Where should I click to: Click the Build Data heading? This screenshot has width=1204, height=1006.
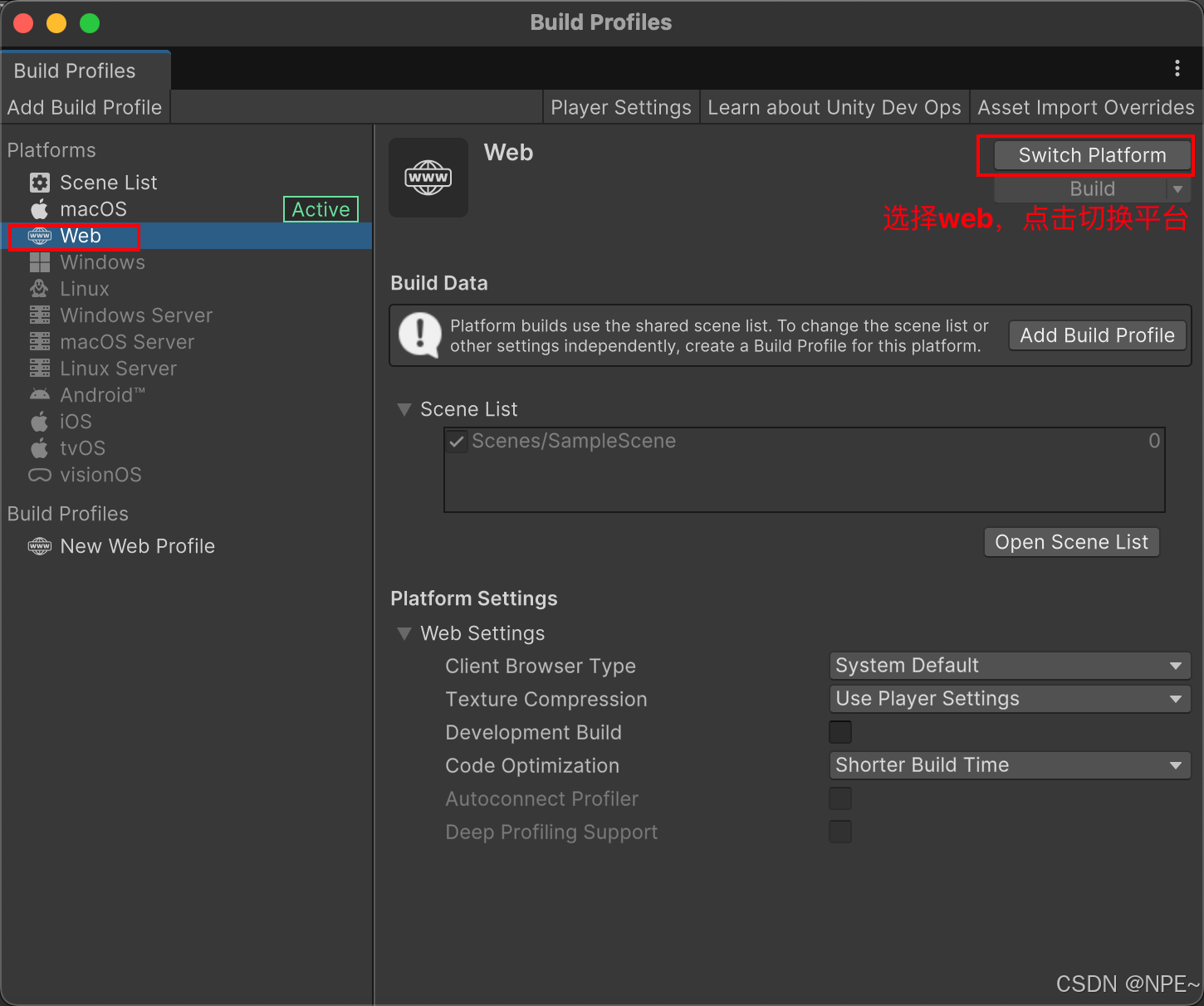point(439,283)
